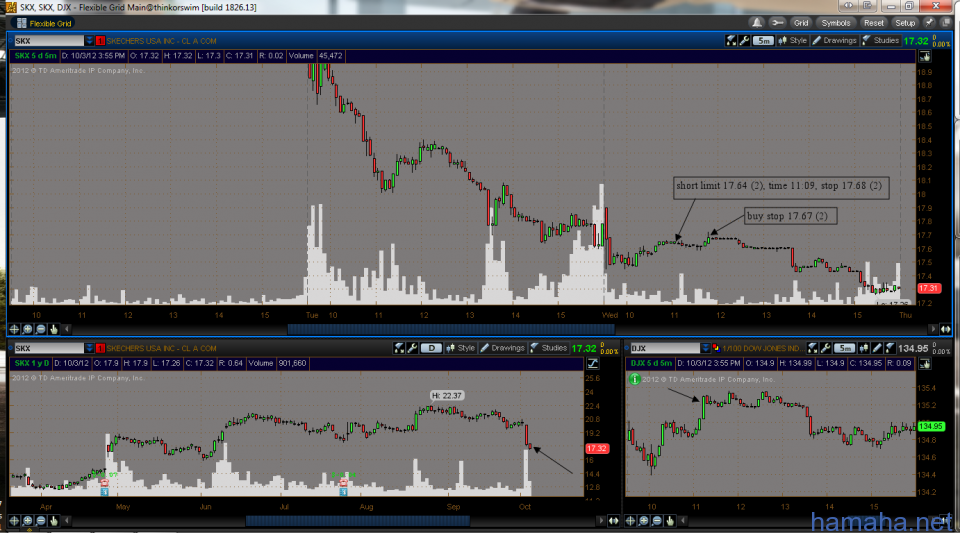This screenshot has height=533, width=960.
Task: Edit the SKX symbol field in the daily chart
Action: [x=48, y=348]
